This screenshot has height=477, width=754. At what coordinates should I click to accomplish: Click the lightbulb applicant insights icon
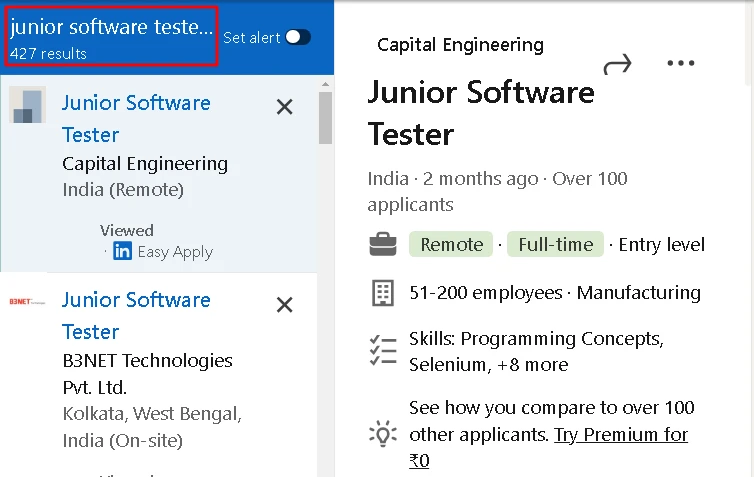point(383,433)
